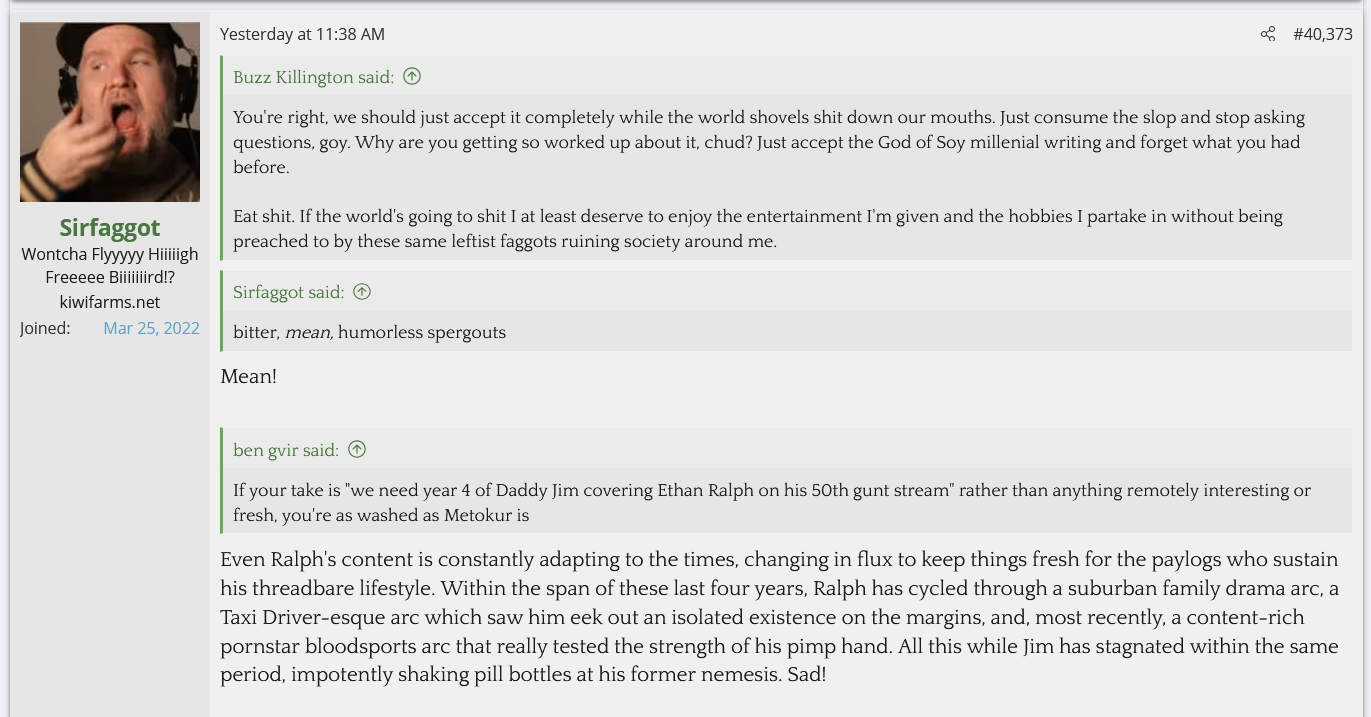Click the 'Mean!' reply text
Screen dimensions: 1371x717
click(x=248, y=377)
